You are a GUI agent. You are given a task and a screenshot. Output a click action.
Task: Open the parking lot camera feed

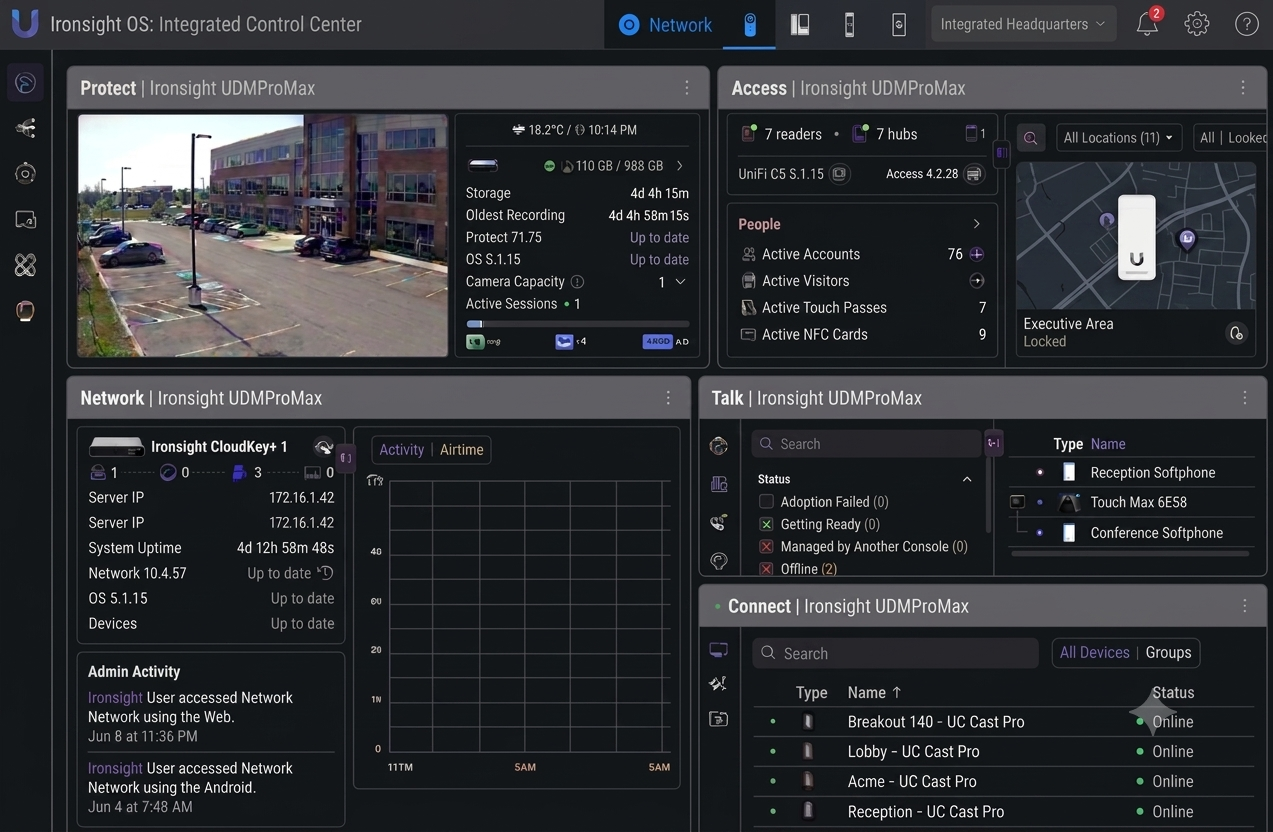coord(262,235)
